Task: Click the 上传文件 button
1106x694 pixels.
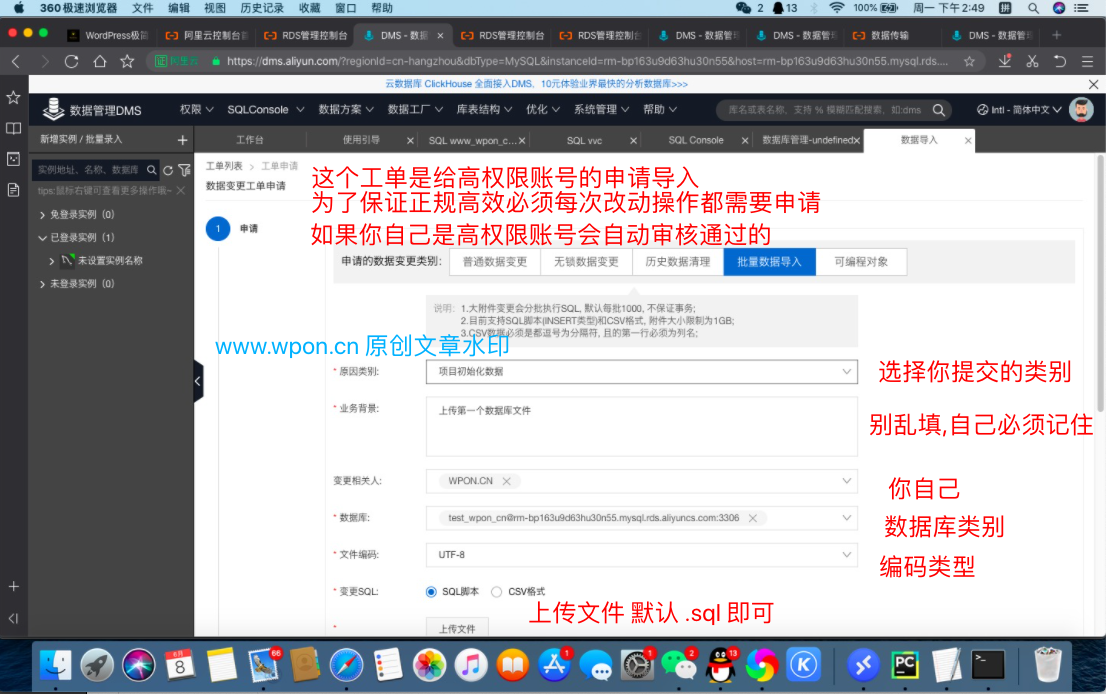Action: 457,628
